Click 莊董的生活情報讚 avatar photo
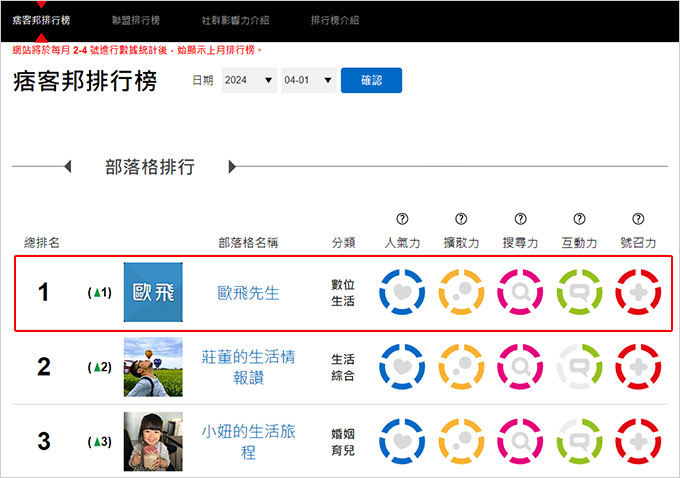The height and width of the screenshot is (478, 680). point(153,367)
